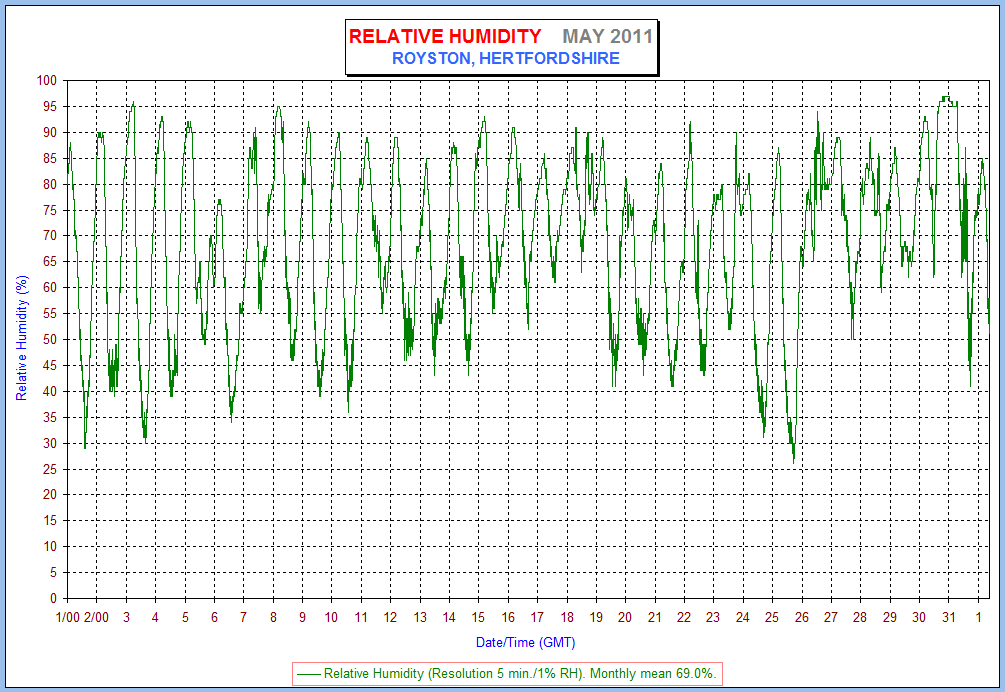The image size is (1005, 692).
Task: Select day 26 on the date axis
Action: (x=801, y=617)
